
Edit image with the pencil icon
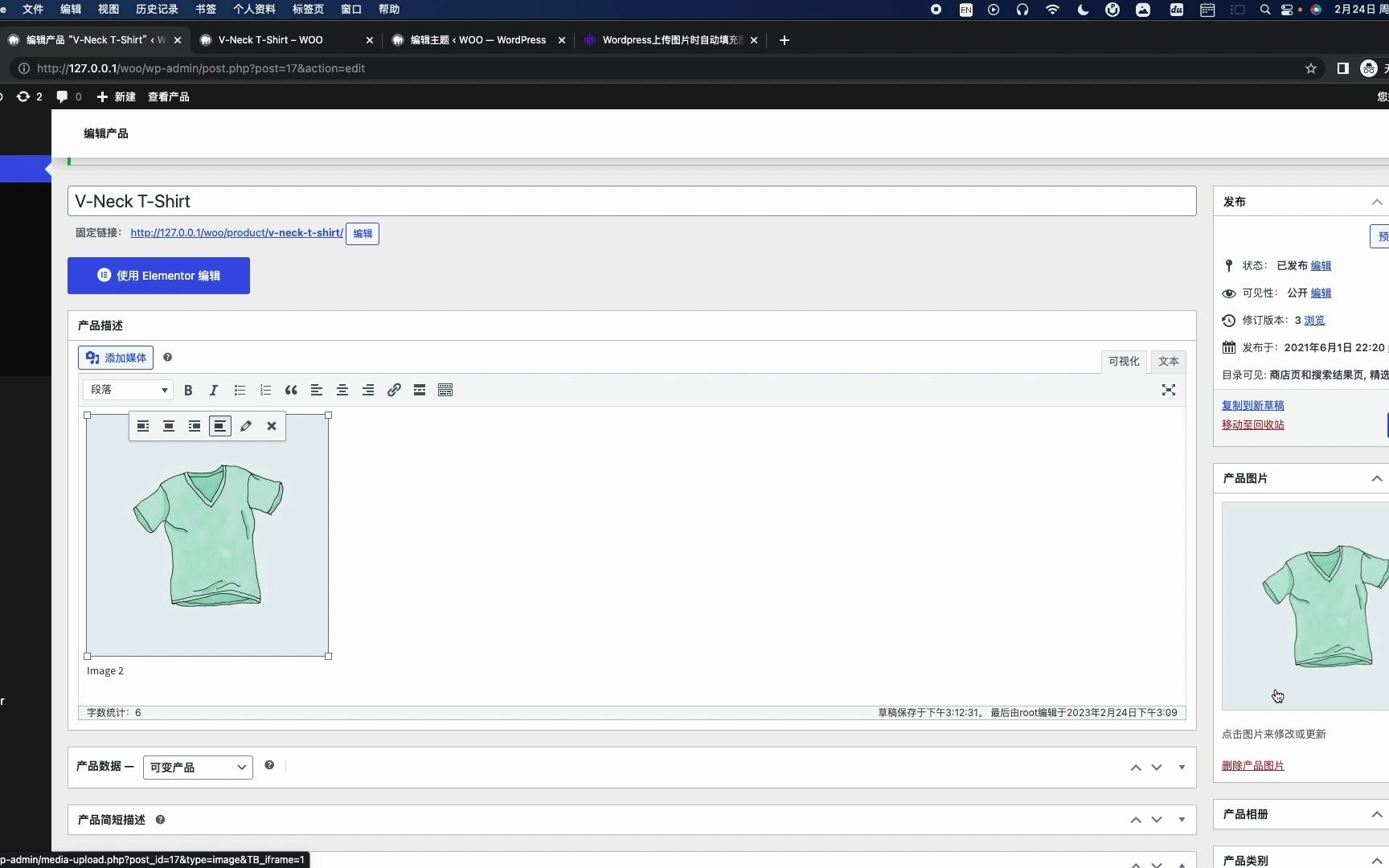pyautogui.click(x=246, y=426)
